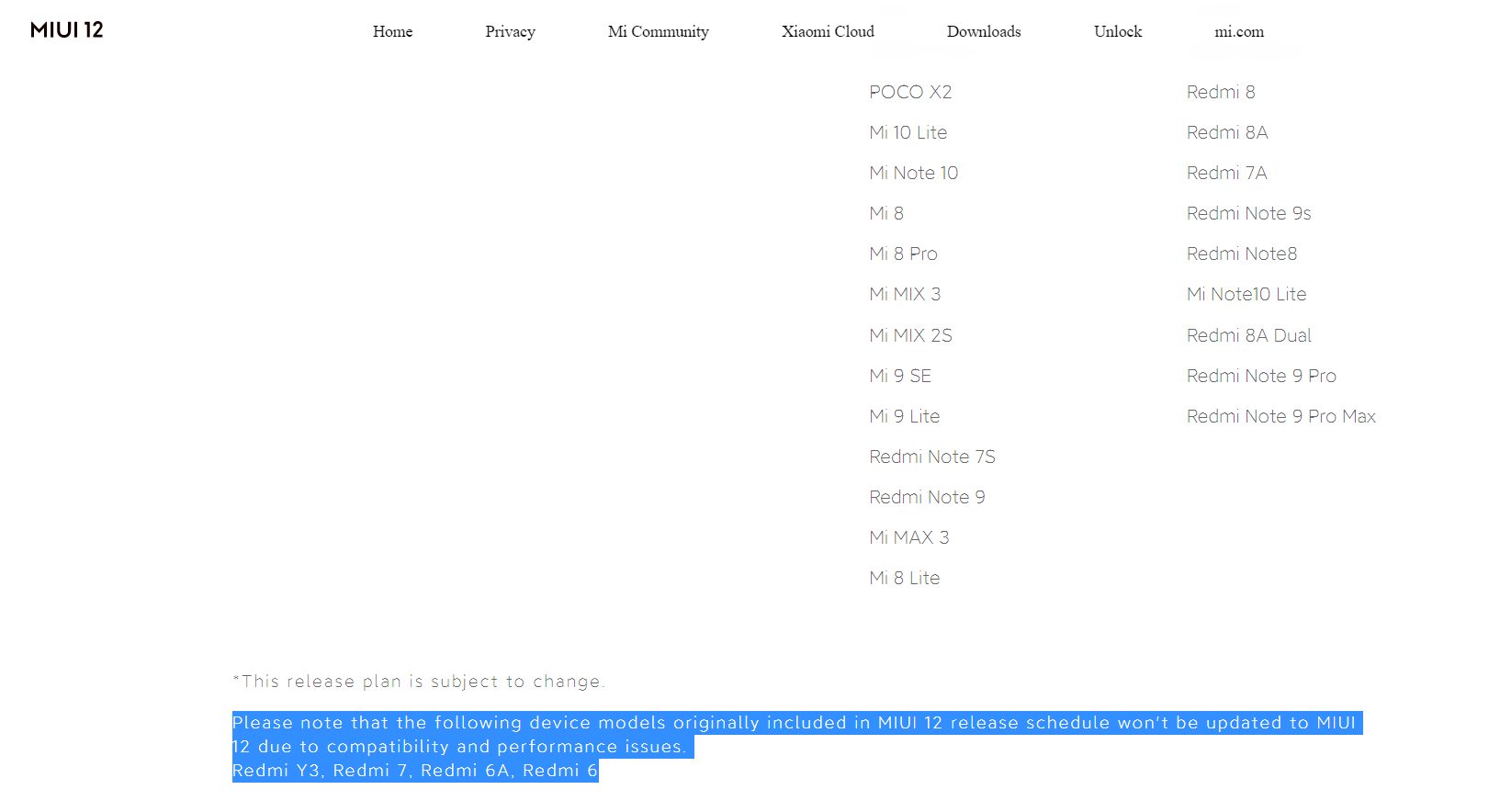Click the Mi MAX 3 entry
This screenshot has height=812, width=1500.
pos(908,537)
